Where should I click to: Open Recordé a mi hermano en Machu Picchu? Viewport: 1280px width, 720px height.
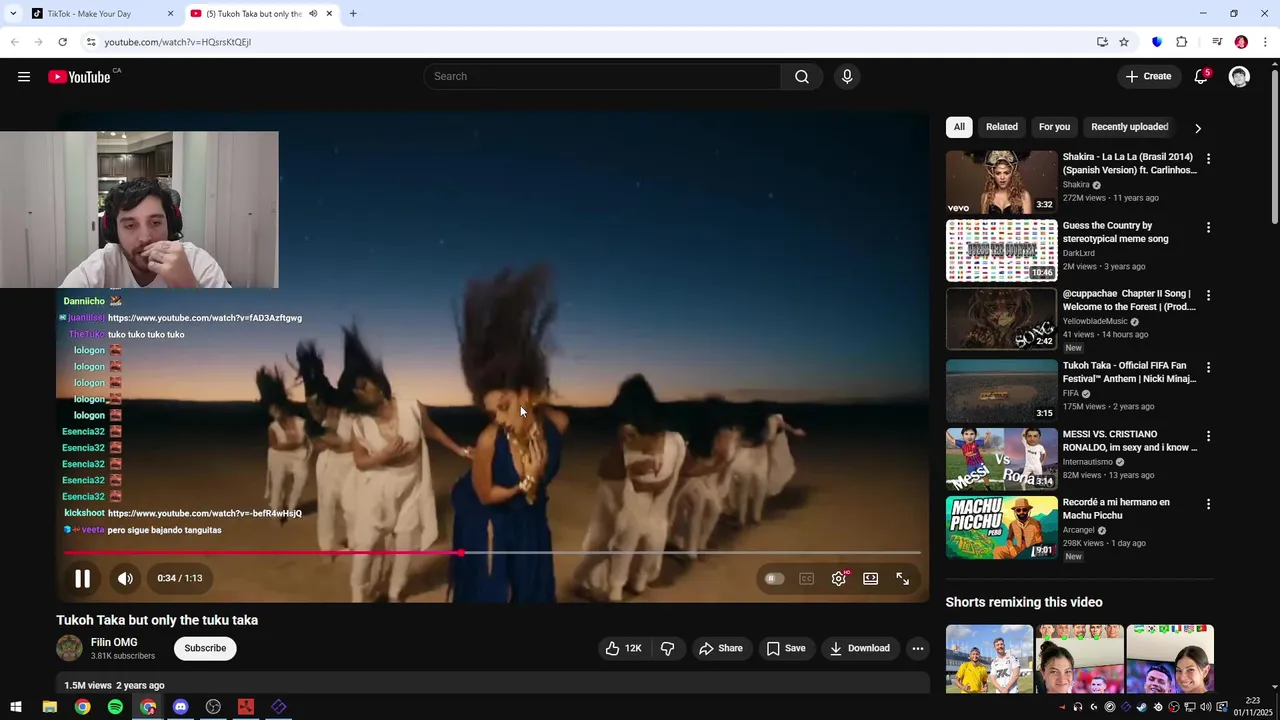[x=1116, y=509]
